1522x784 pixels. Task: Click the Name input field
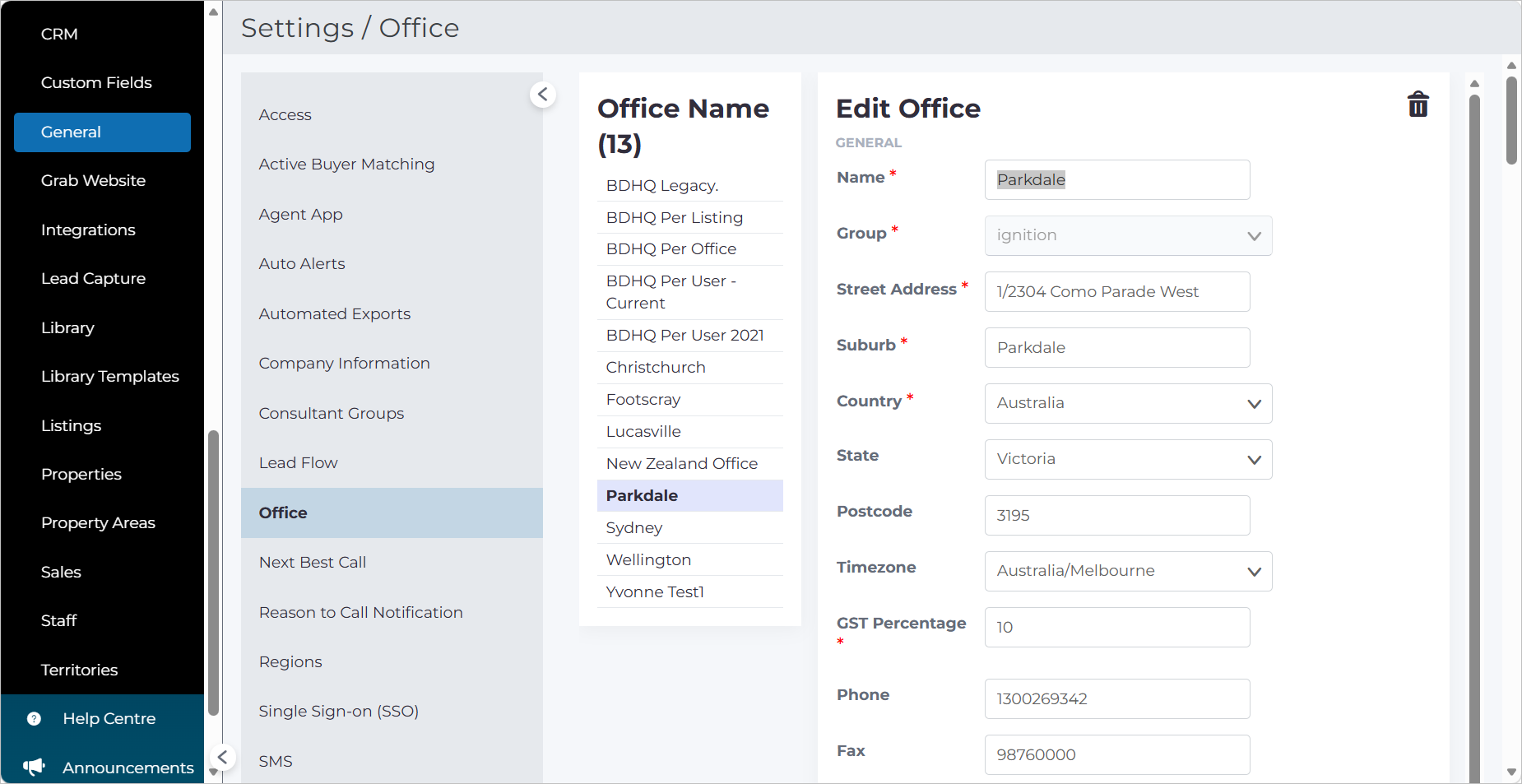pyautogui.click(x=1117, y=179)
